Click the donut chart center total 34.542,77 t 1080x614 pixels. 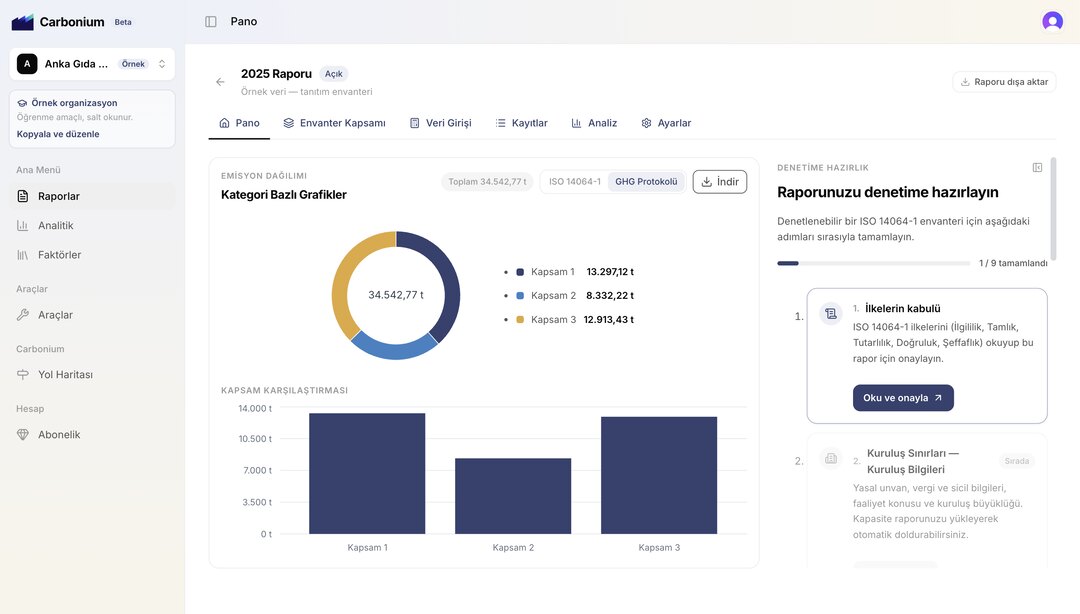tap(396, 295)
